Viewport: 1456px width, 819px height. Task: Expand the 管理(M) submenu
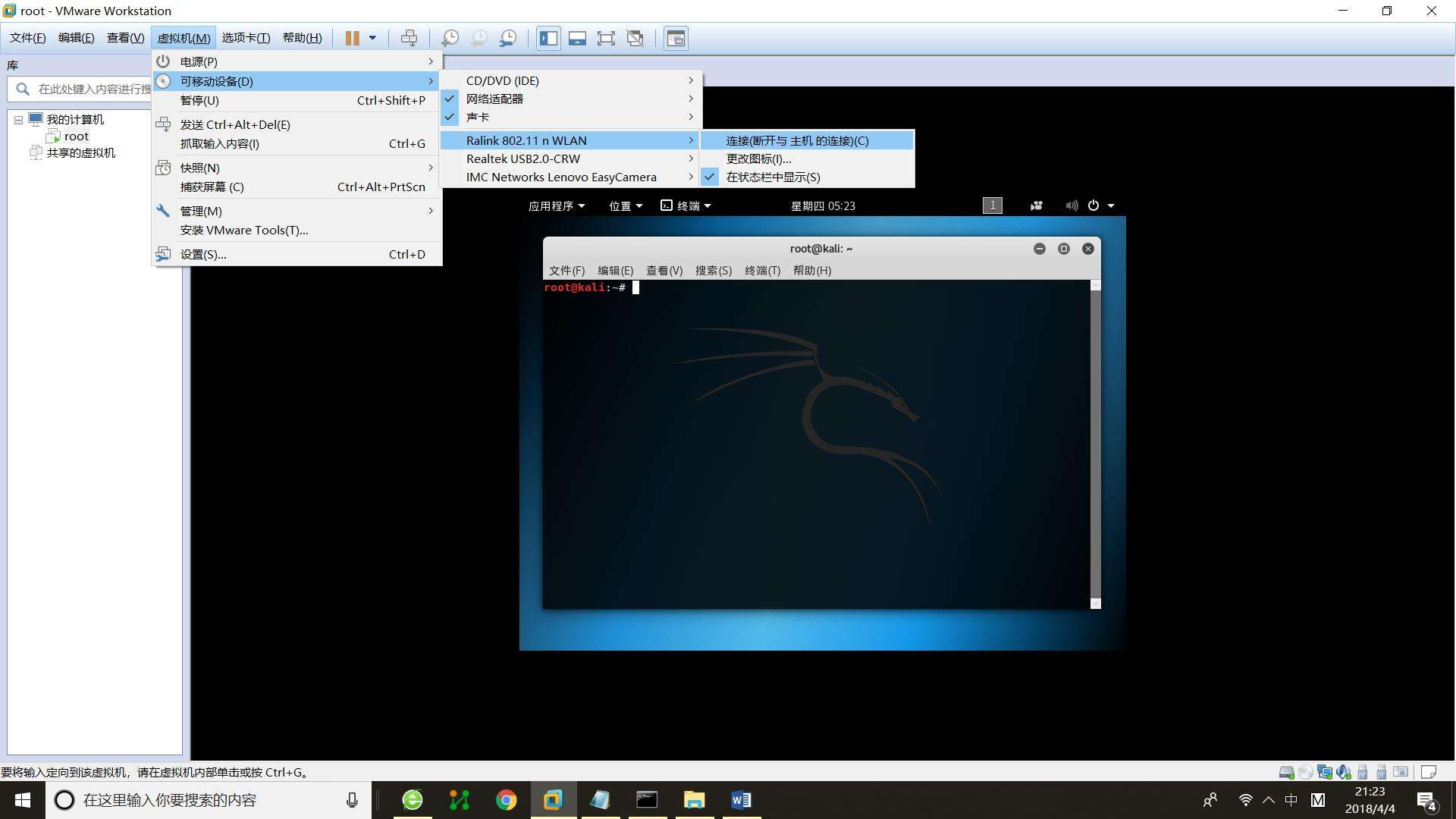point(297,211)
